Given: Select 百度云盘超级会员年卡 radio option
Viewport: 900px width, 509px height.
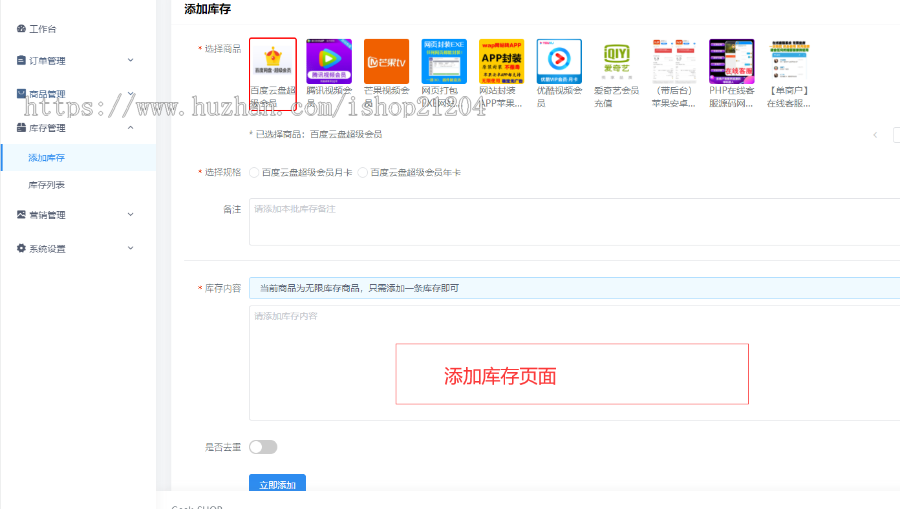Looking at the screenshot, I should click(x=363, y=173).
